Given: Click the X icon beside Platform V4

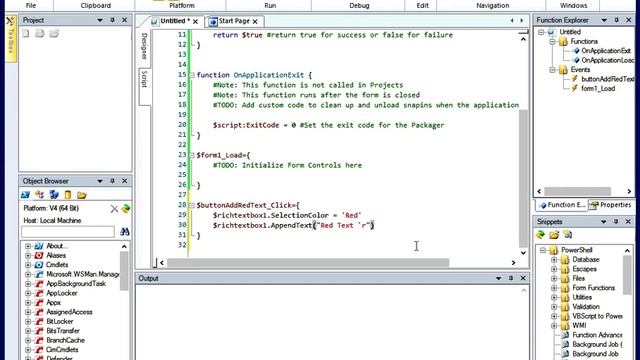Looking at the screenshot, I should pyautogui.click(x=114, y=209).
